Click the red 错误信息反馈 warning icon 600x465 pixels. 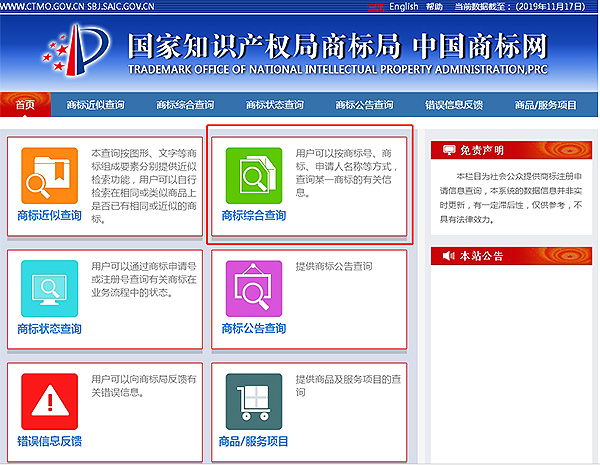pos(49,401)
